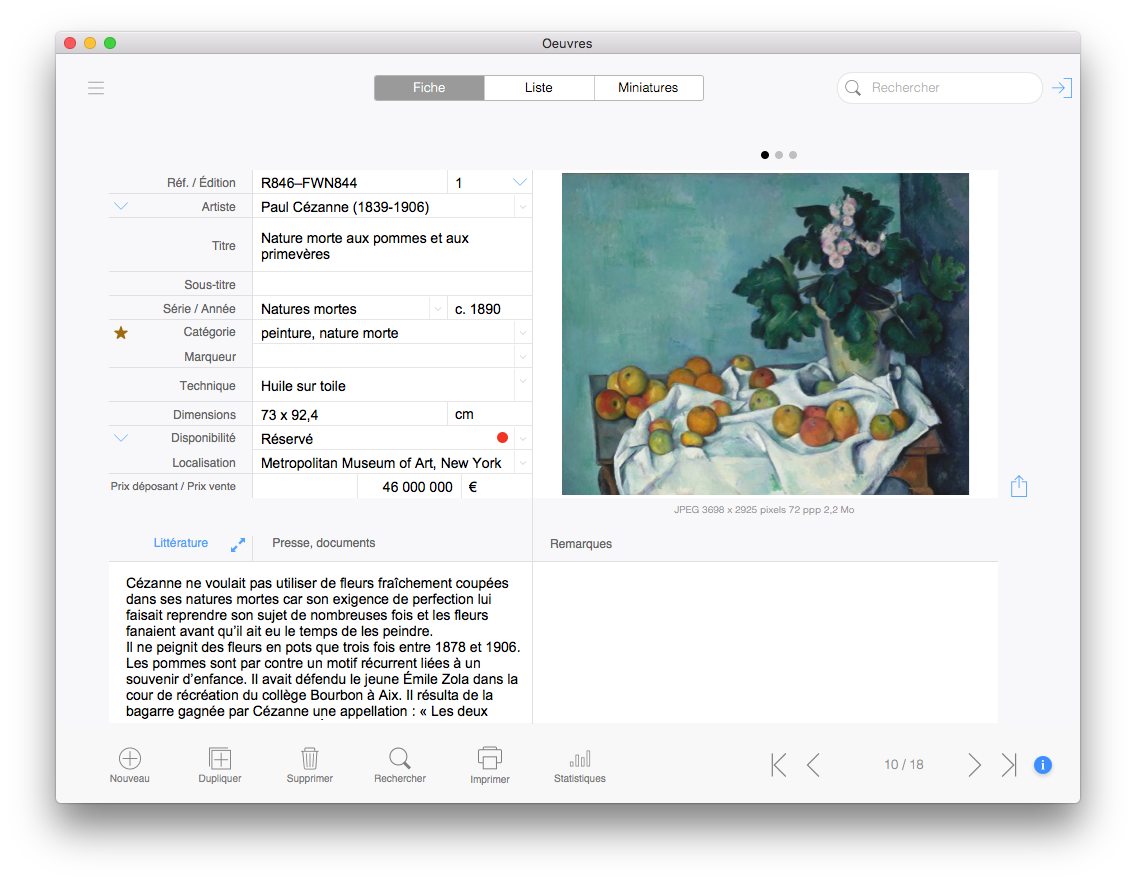Switch to the Liste view tab

pos(539,88)
